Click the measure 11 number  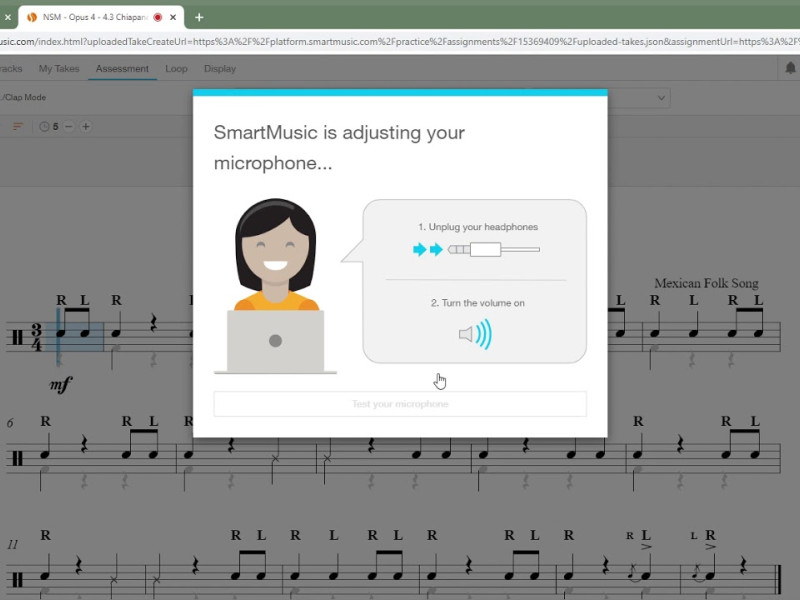pos(12,544)
